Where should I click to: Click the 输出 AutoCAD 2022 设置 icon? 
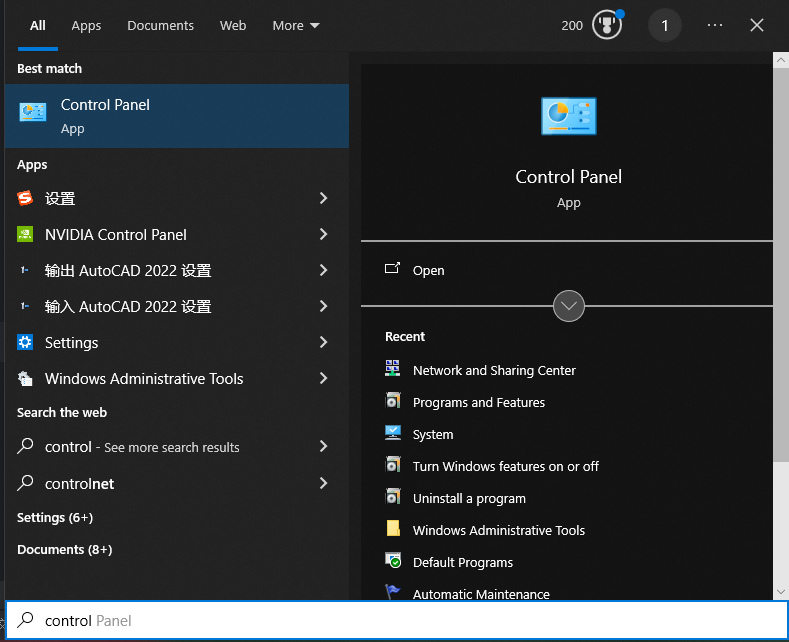[x=24, y=270]
